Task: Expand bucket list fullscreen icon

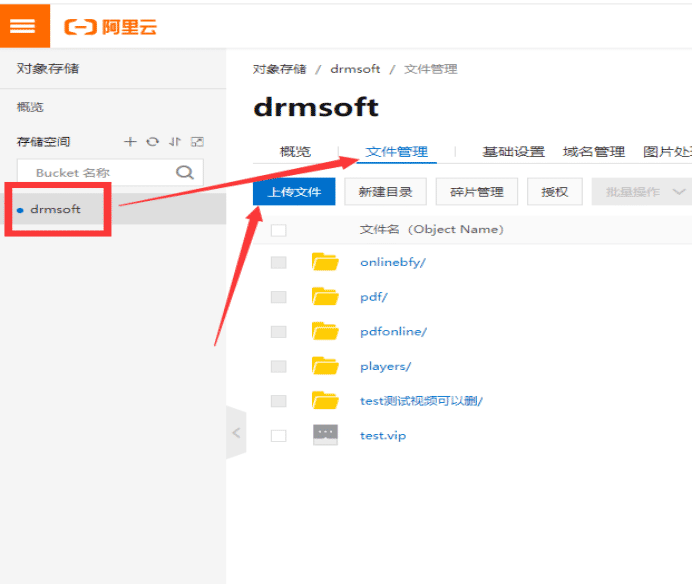Action: 197,142
